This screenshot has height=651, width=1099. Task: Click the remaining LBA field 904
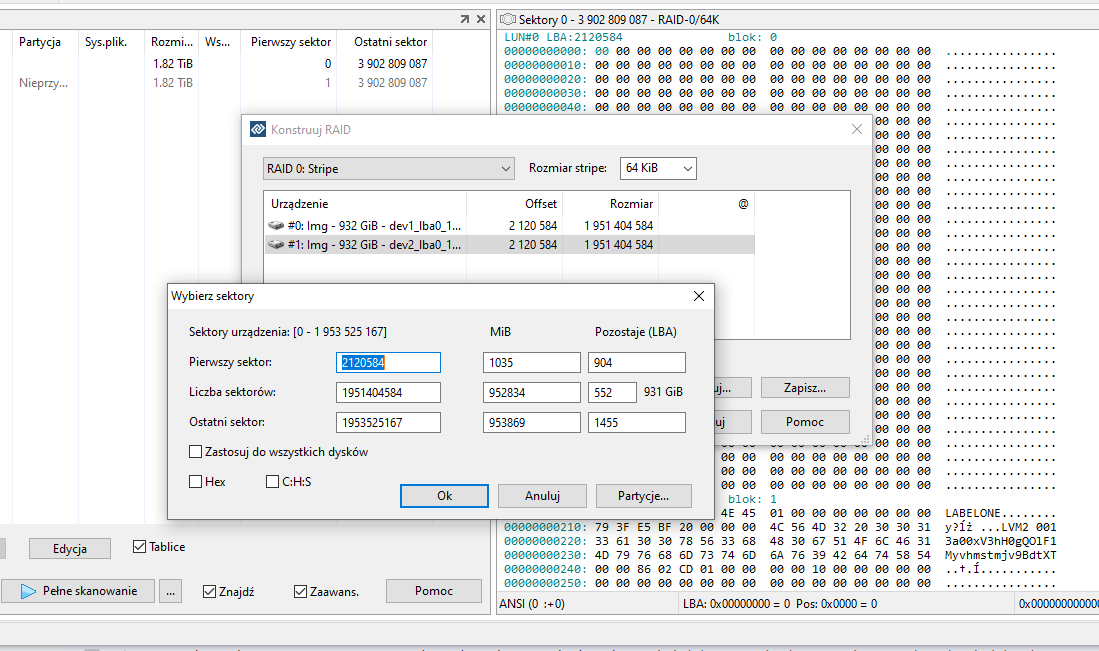636,362
